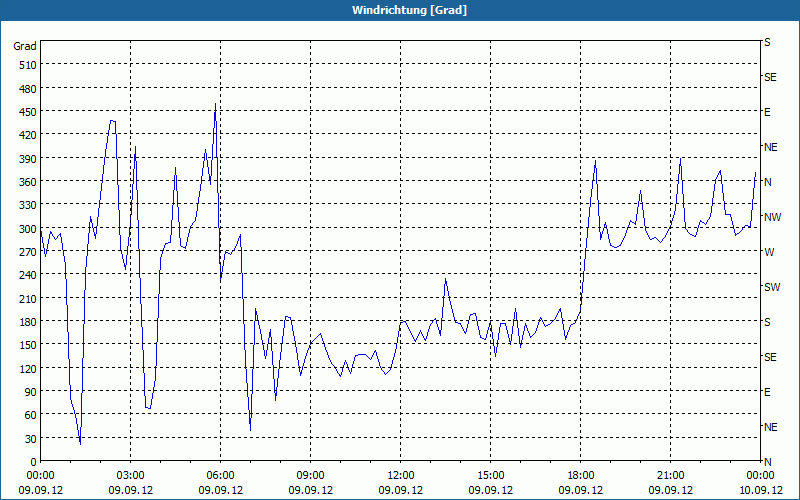Click the 120 degree axis label
This screenshot has height=500, width=800.
[x=28, y=368]
